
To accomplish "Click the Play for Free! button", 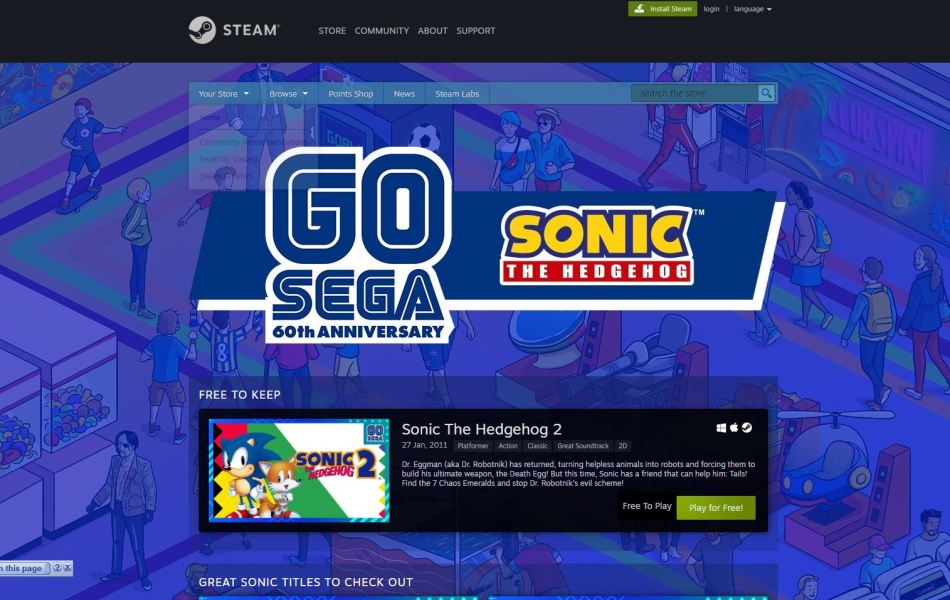I will pos(716,508).
